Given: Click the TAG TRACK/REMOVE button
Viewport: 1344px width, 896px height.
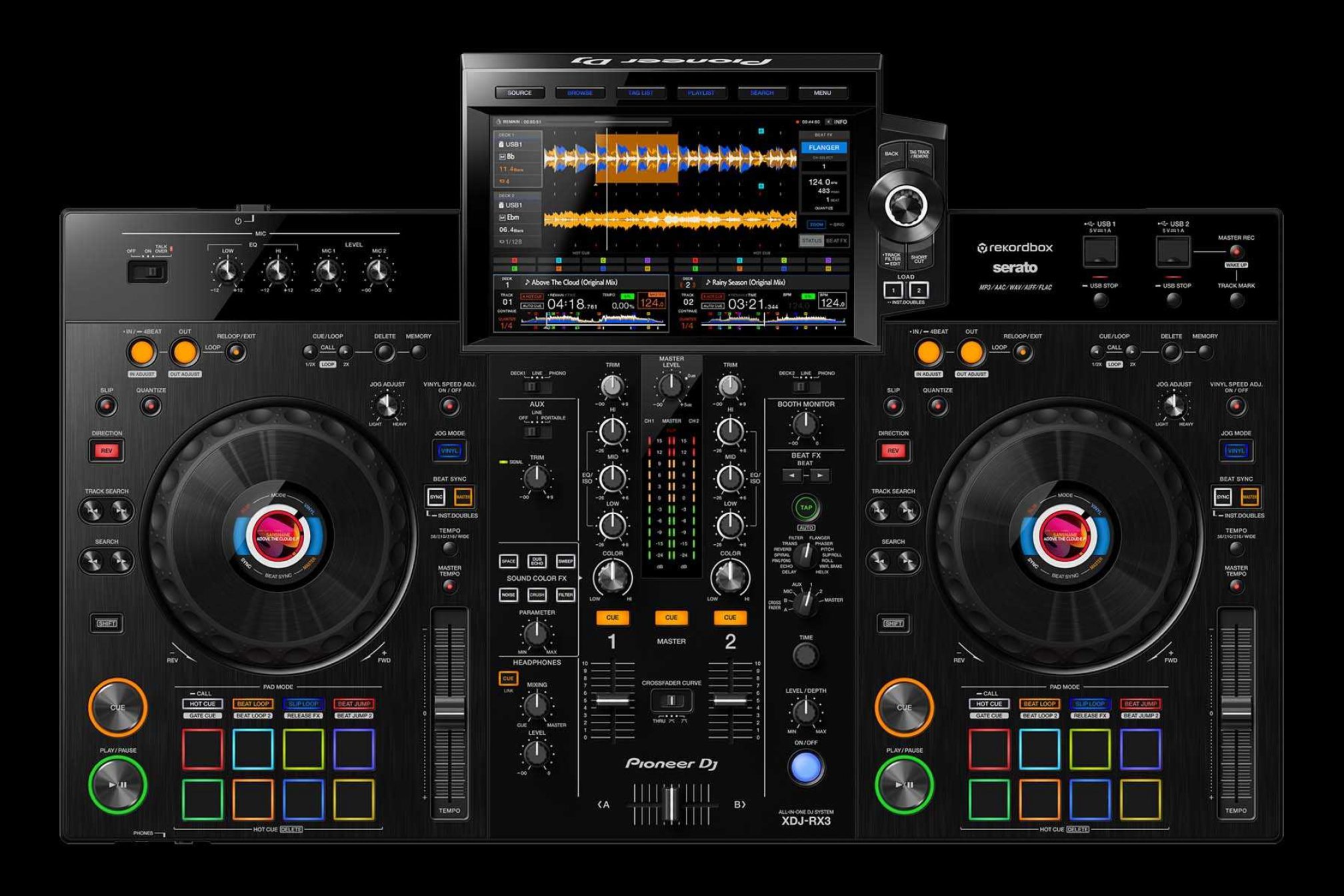Looking at the screenshot, I should click(x=919, y=154).
